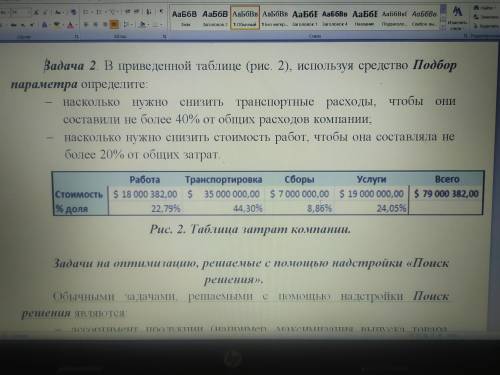Open the Styles pane launcher

tap(466, 36)
